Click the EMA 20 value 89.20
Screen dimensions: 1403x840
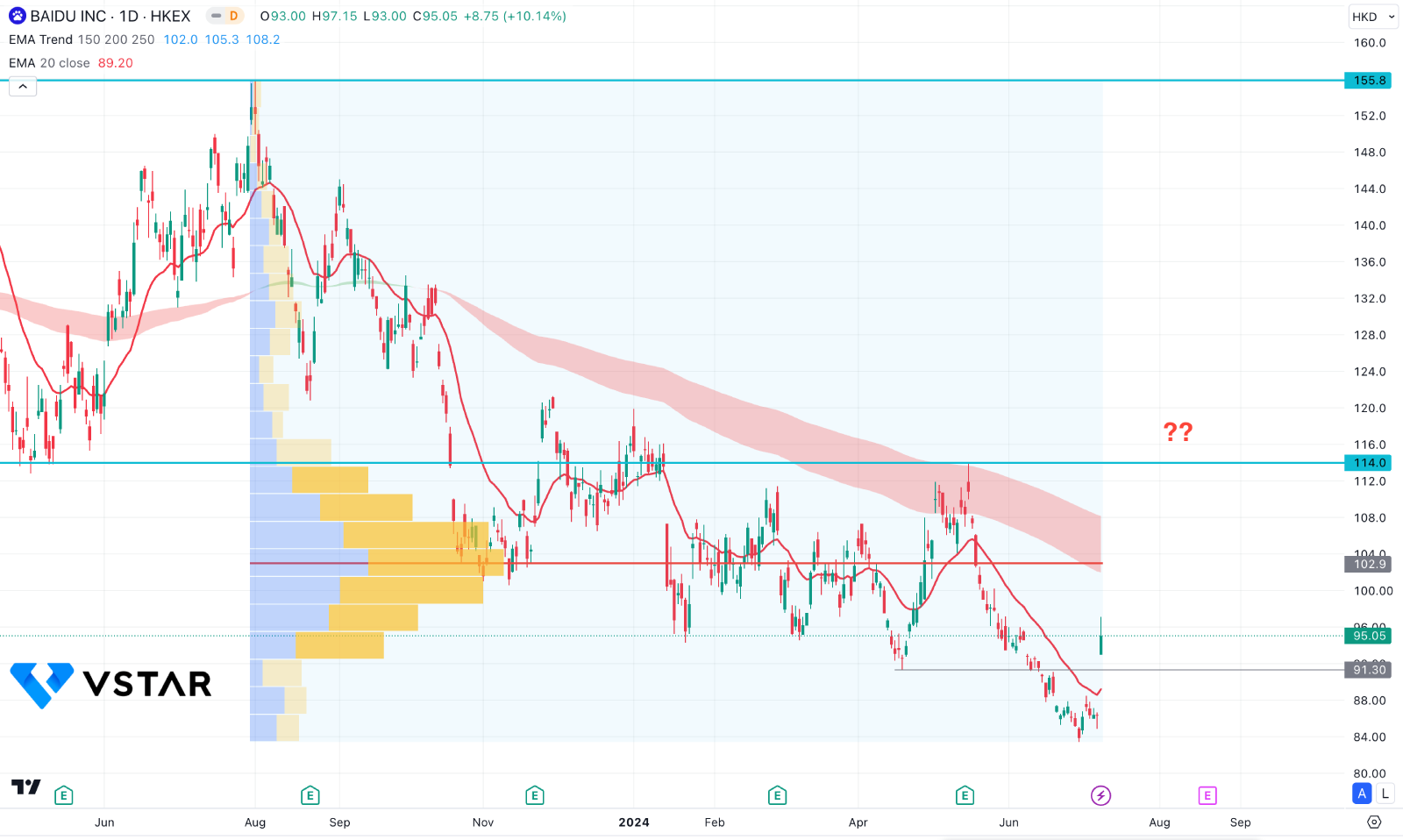coord(116,63)
